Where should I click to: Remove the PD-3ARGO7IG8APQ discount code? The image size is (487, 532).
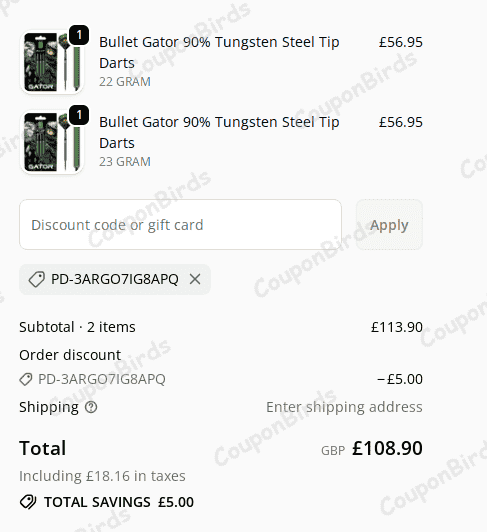tap(195, 280)
